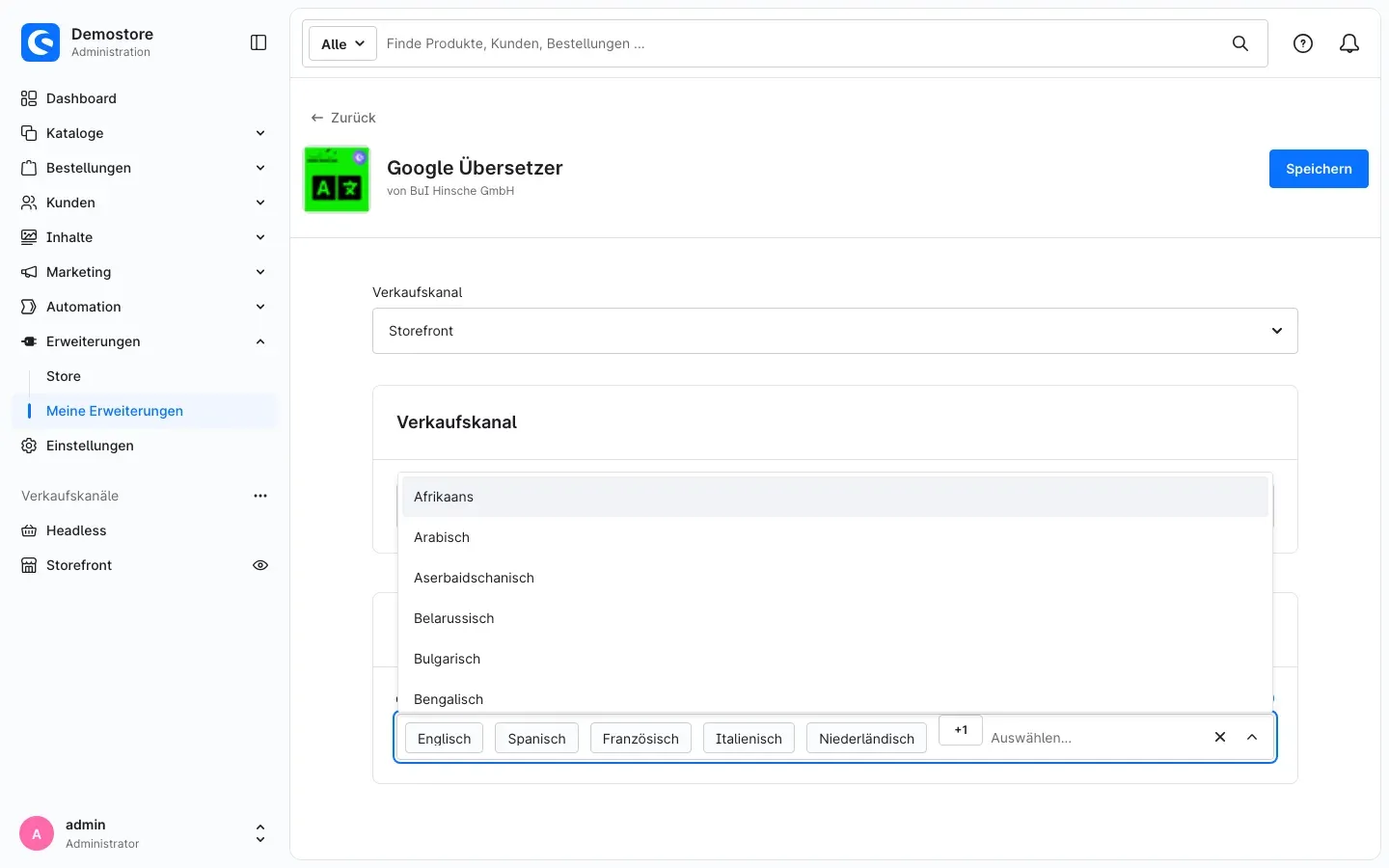Click the Speichern button

1319,169
